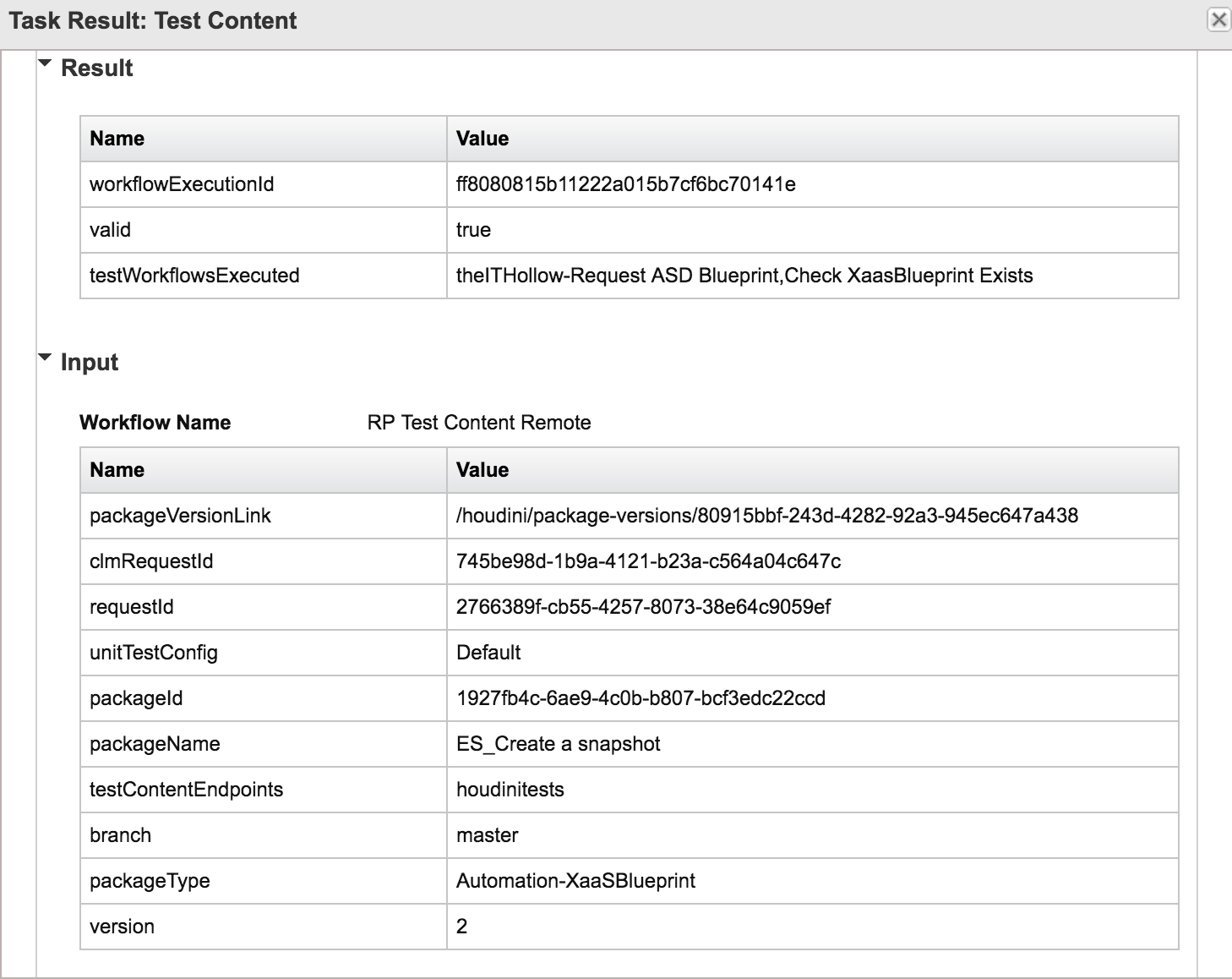This screenshot has height=979, width=1232.
Task: Click the testWorkflowsExecuted value text
Action: tap(744, 276)
